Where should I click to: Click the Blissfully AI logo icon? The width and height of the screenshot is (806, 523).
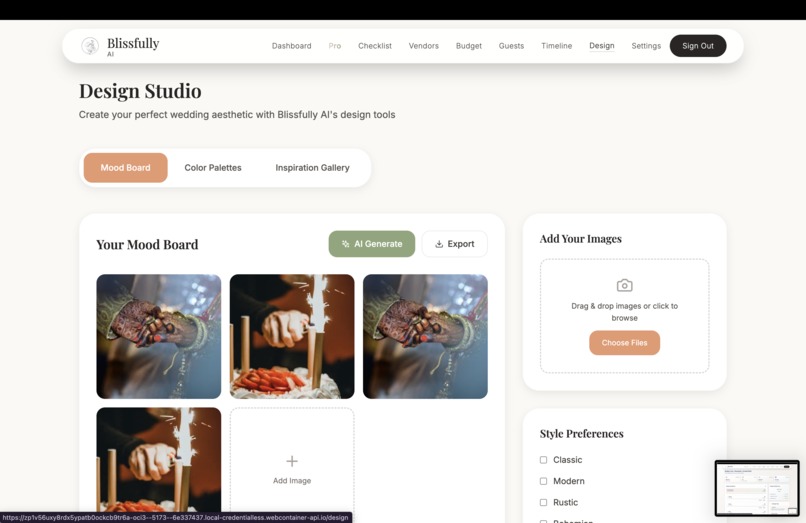[90, 46]
